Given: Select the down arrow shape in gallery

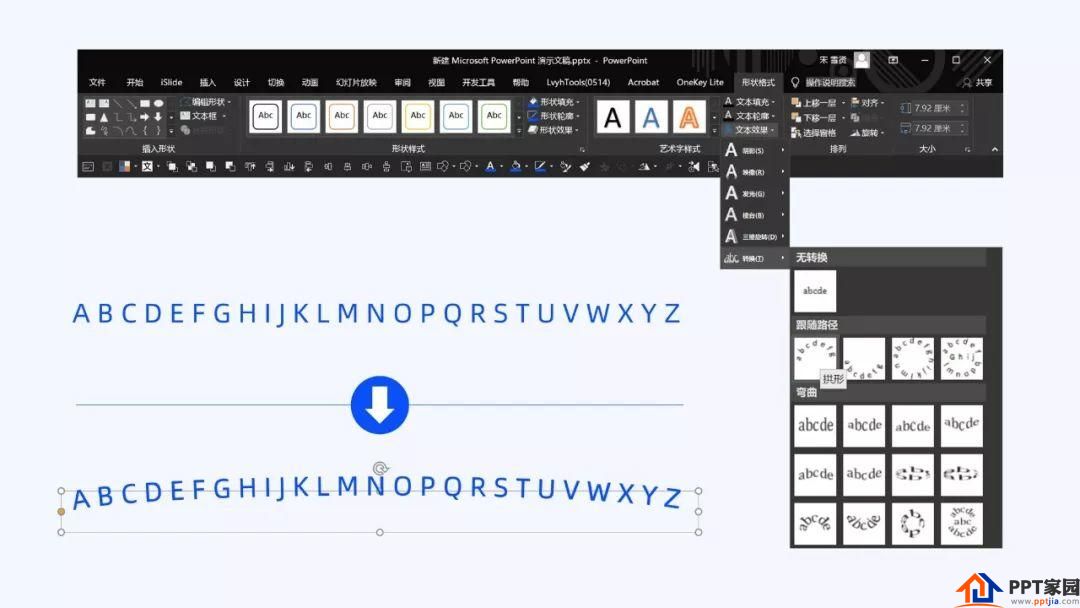Looking at the screenshot, I should 158,116.
